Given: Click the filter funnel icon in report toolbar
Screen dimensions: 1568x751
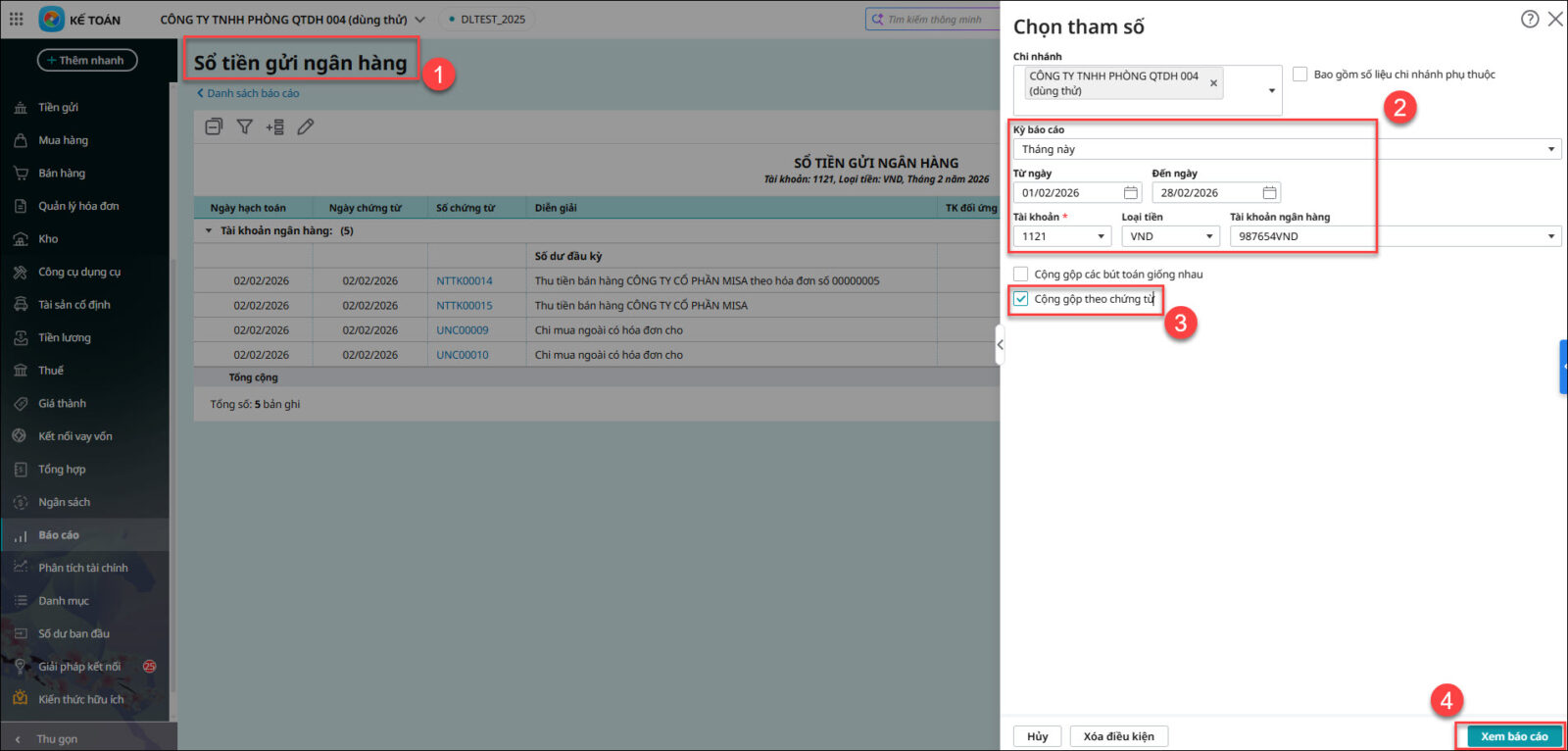Looking at the screenshot, I should point(245,126).
